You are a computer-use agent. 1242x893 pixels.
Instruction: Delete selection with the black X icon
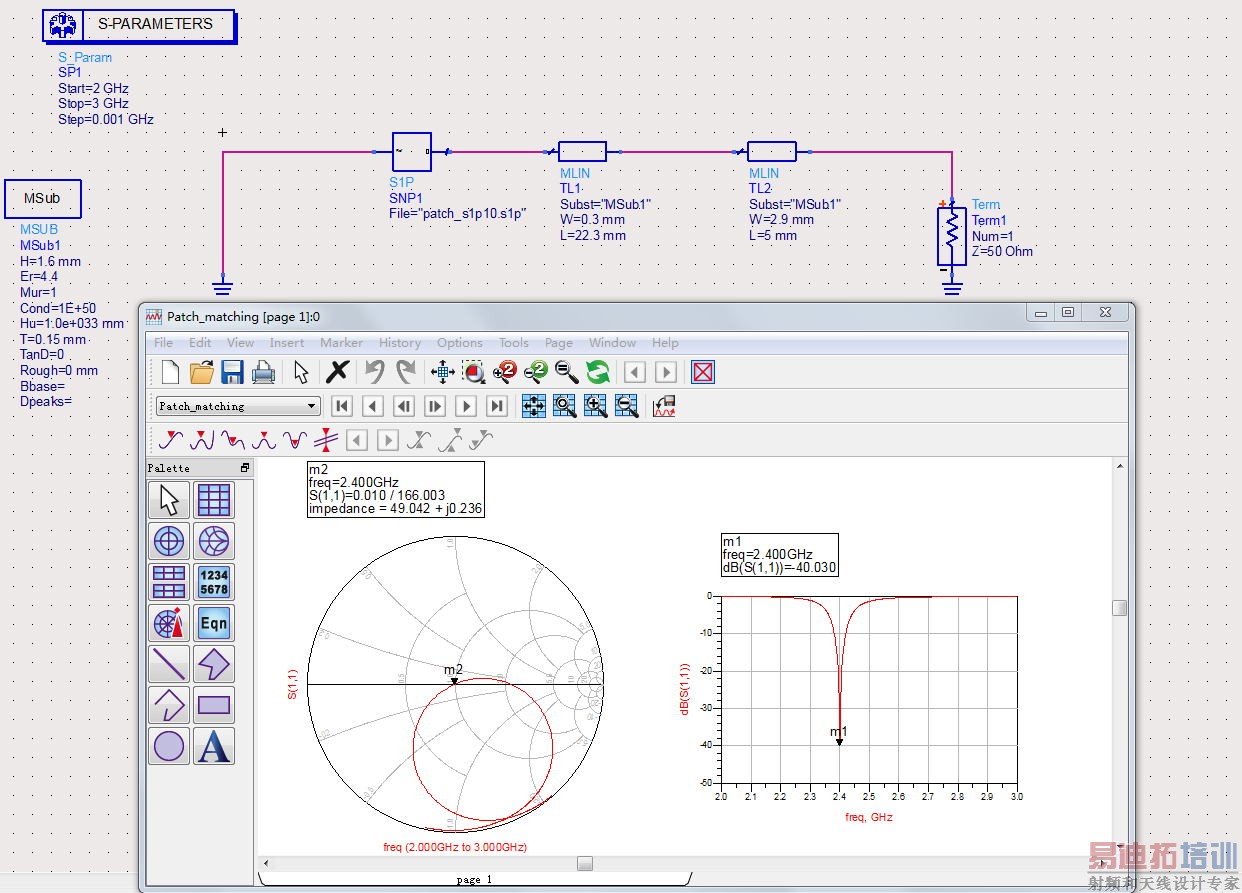coord(337,372)
